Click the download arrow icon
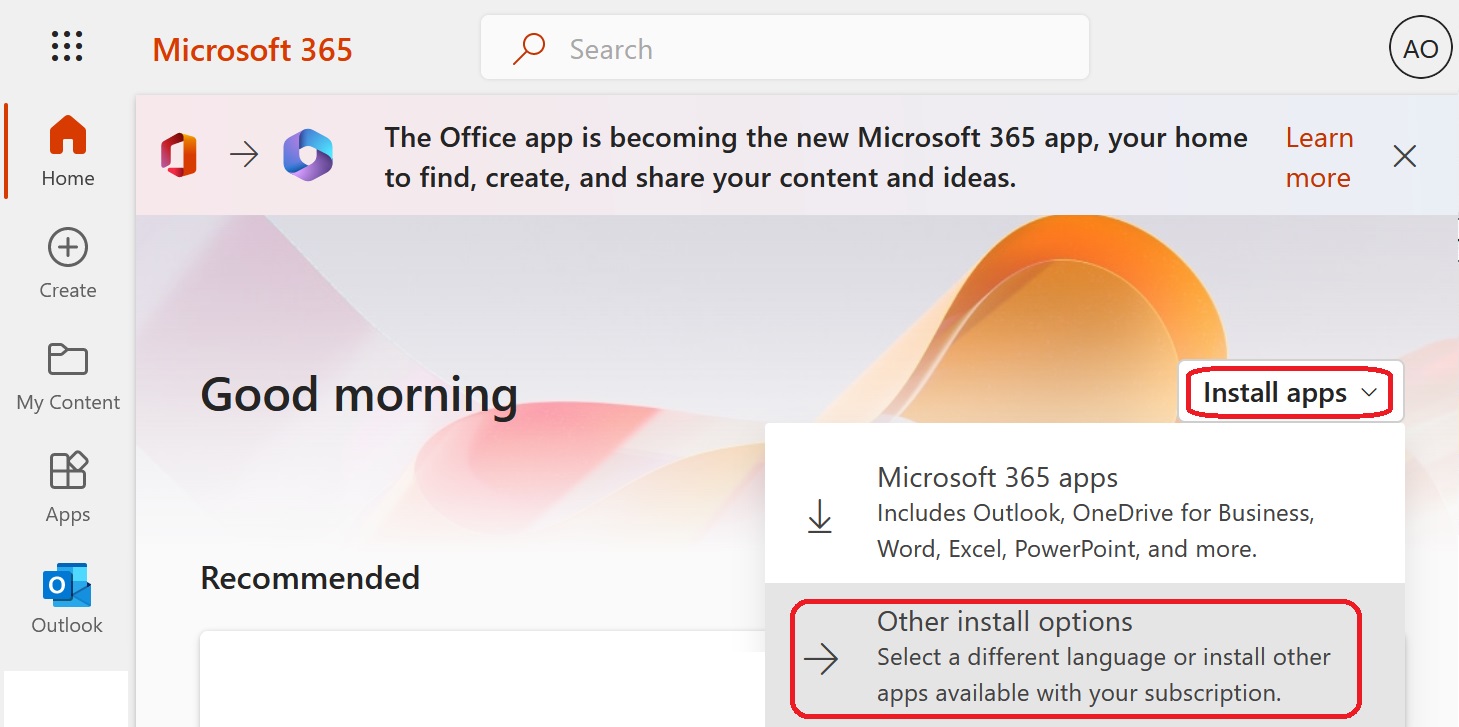Screen dimensions: 1459x727 click(820, 515)
